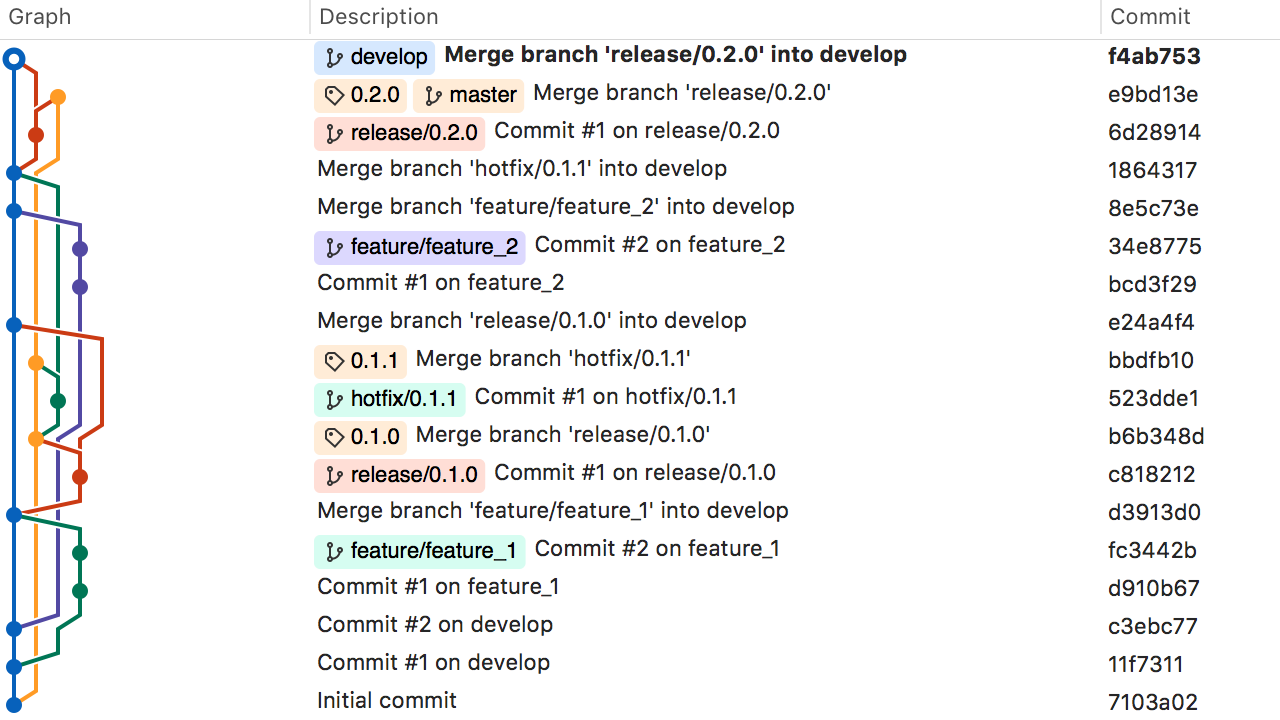This screenshot has width=1280, height=720.
Task: Click the branch icon on the develop label
Action: click(x=335, y=57)
